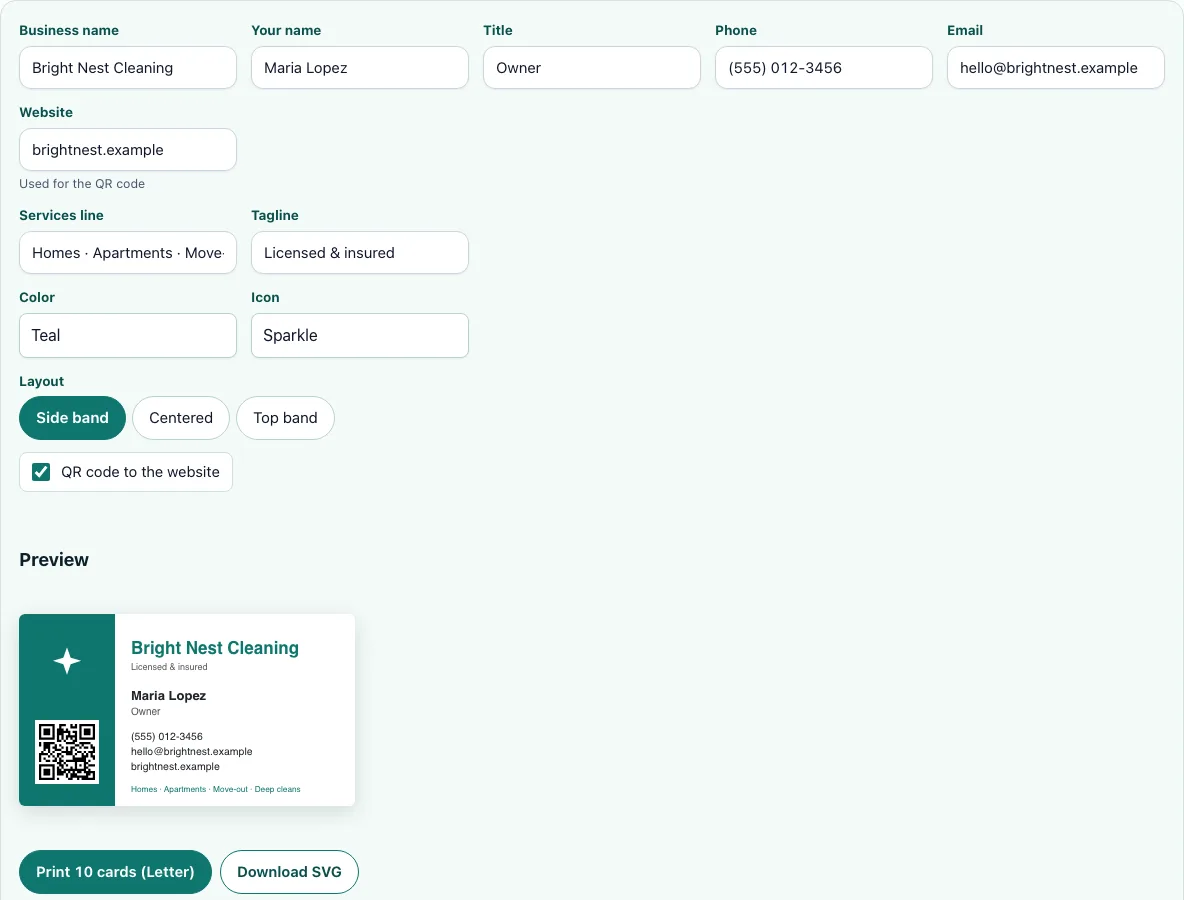
Task: Edit the Business name field
Action: click(128, 68)
